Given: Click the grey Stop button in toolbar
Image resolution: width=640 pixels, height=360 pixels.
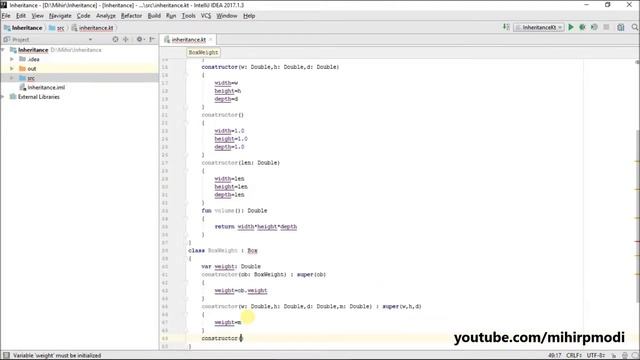Looking at the screenshot, I should (x=607, y=27).
